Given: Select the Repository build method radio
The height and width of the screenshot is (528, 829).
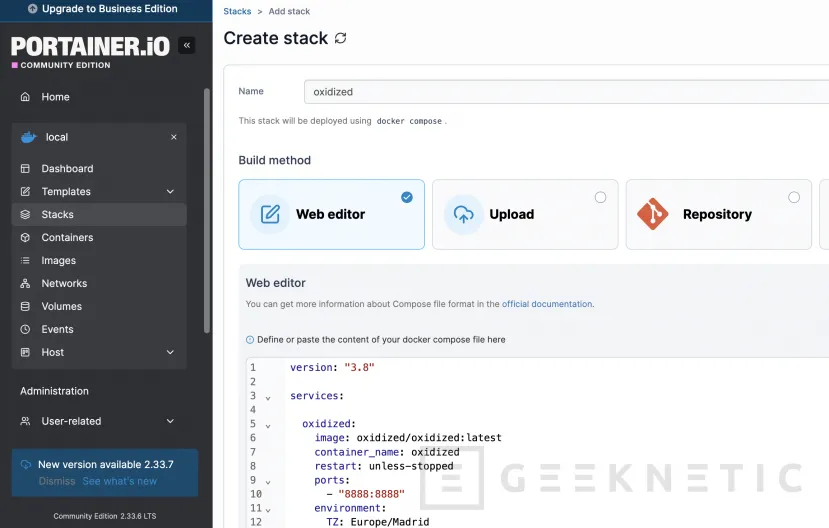Looking at the screenshot, I should 794,197.
